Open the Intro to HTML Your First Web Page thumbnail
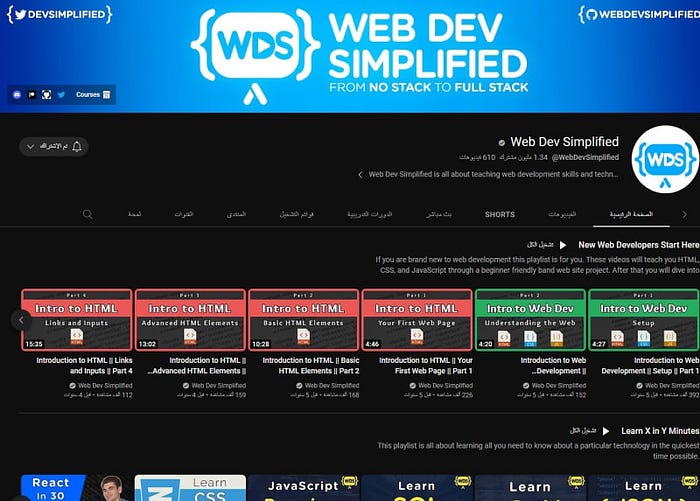This screenshot has width=700, height=501. (x=417, y=320)
